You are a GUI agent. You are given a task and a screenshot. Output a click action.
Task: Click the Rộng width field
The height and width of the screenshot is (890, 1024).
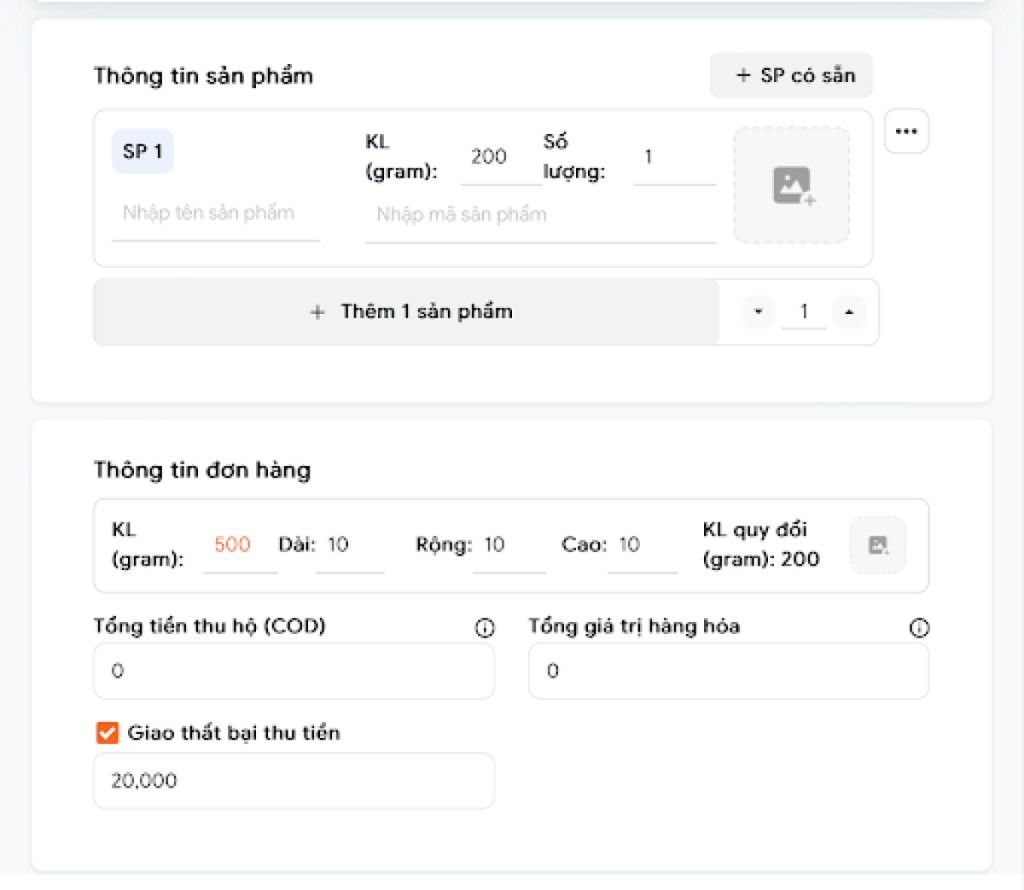click(507, 545)
